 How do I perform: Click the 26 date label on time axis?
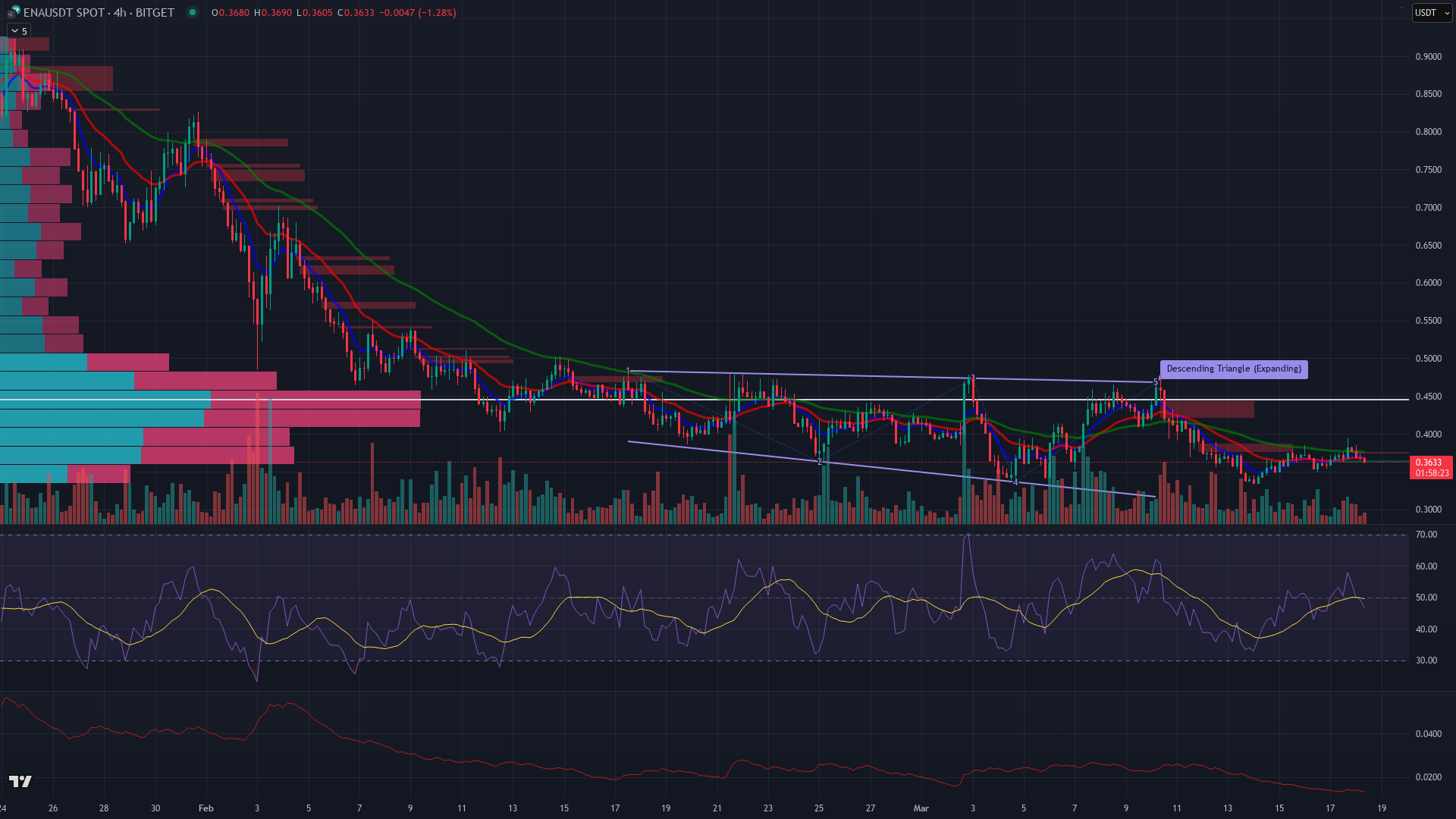[53, 808]
